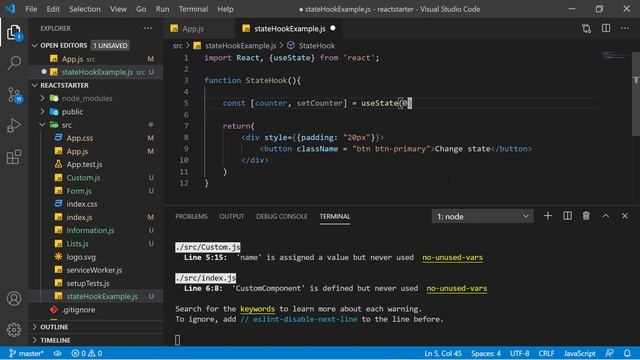Viewport: 640px width, 360px height.
Task: Click the StateHook symbol in breadcrumb
Action: click(x=311, y=45)
